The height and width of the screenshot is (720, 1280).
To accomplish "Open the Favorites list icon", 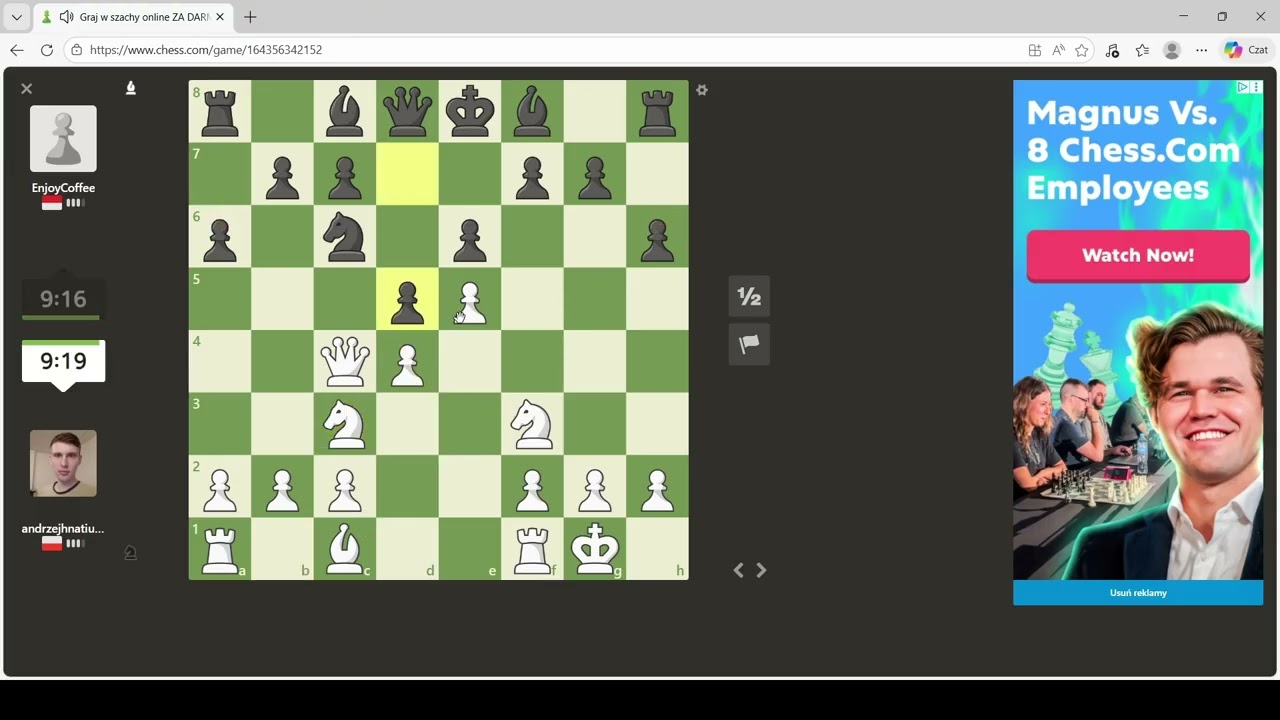I will tap(1142, 50).
